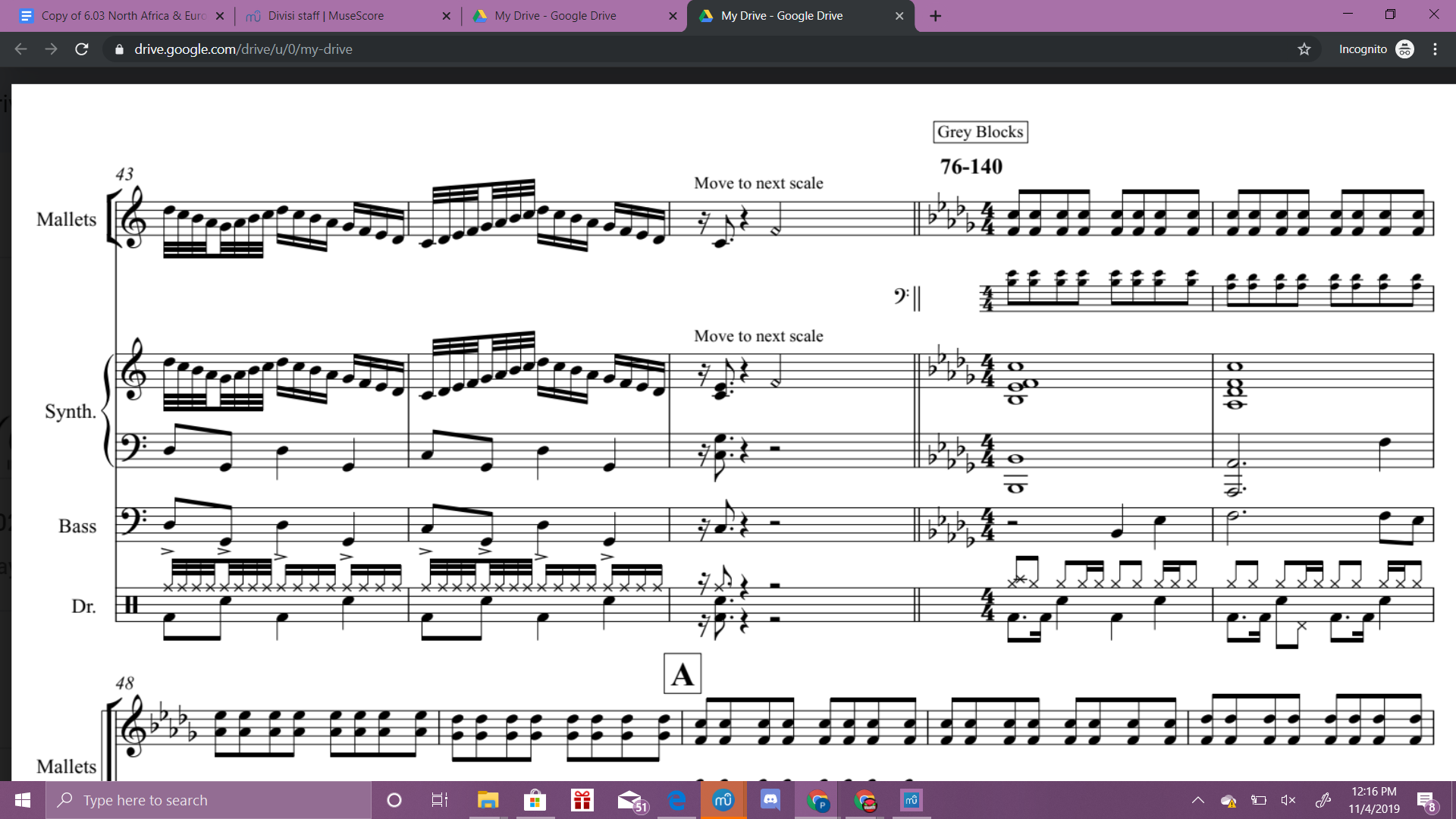Open the Windows Ink Workspace pen icon
Image resolution: width=1456 pixels, height=819 pixels.
point(1323,800)
